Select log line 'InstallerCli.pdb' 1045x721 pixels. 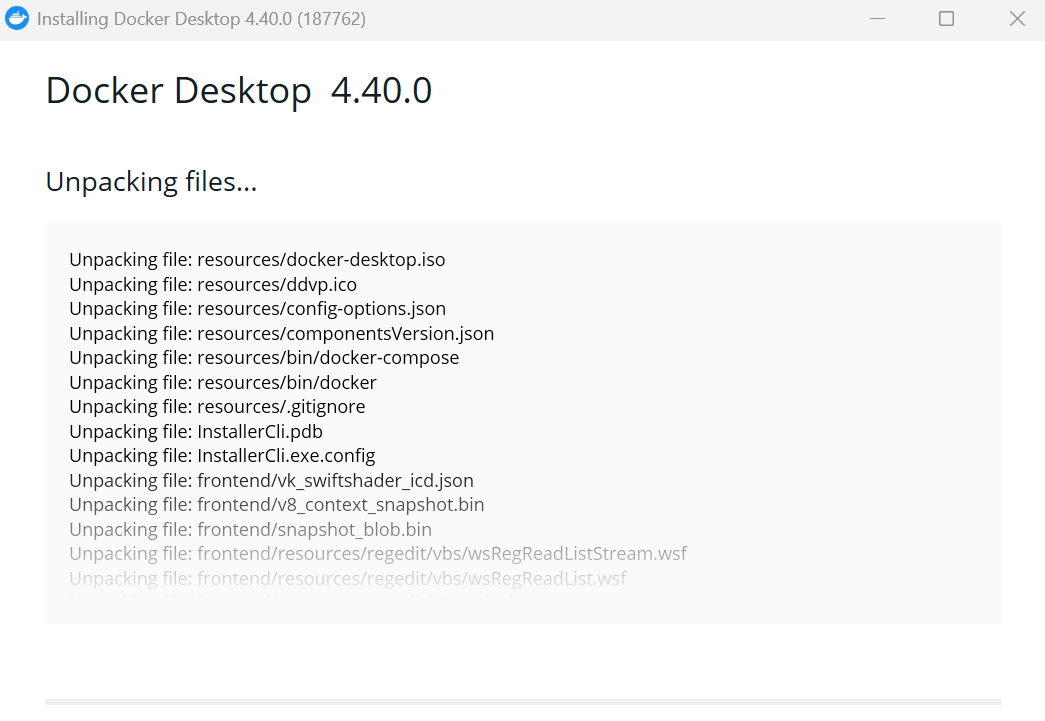196,432
